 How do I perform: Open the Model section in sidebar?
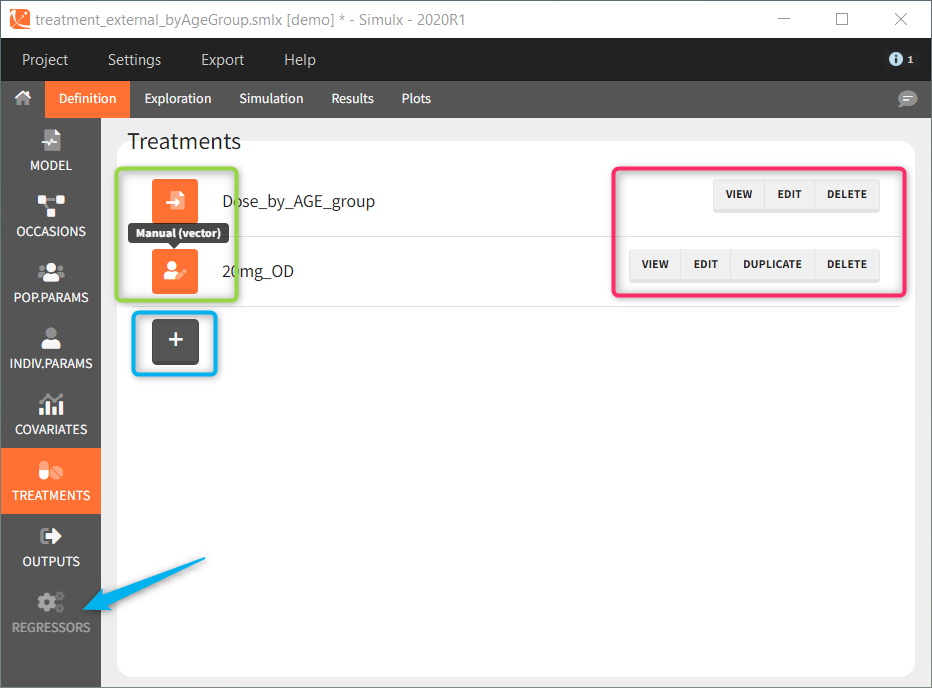(50, 151)
